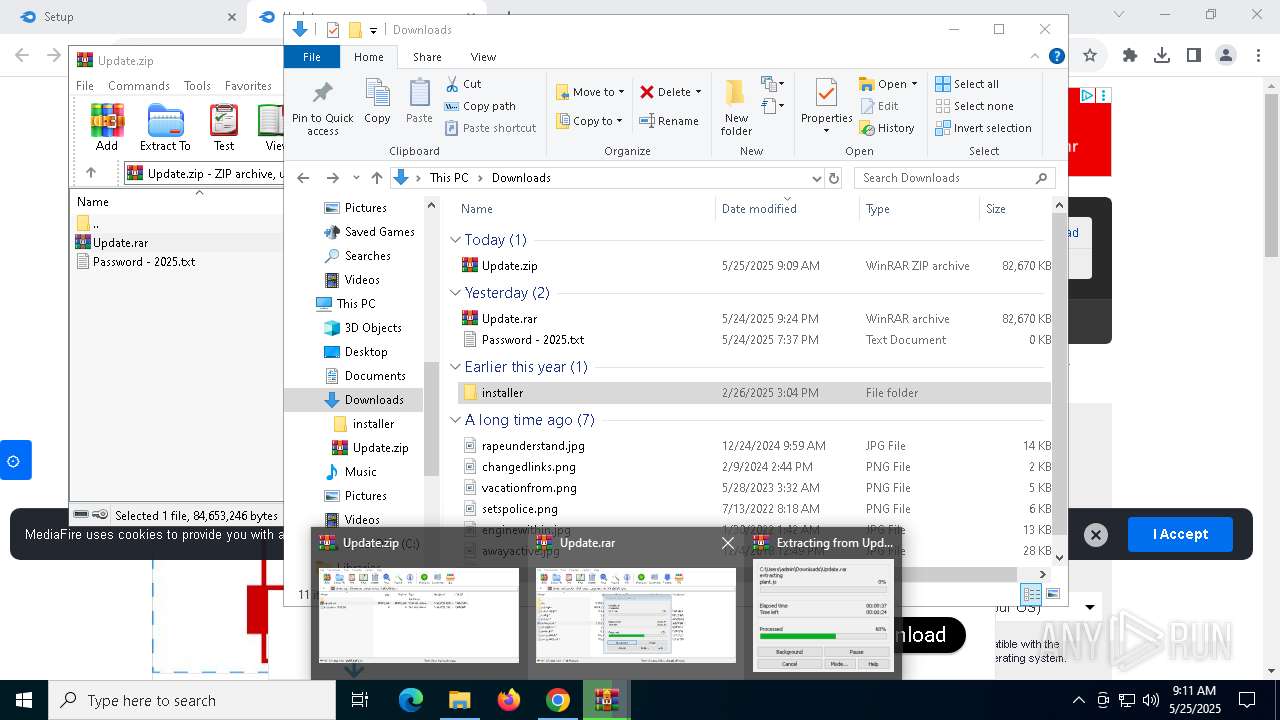Collapse the Yesterday group
This screenshot has width=1280, height=720.
(x=455, y=293)
